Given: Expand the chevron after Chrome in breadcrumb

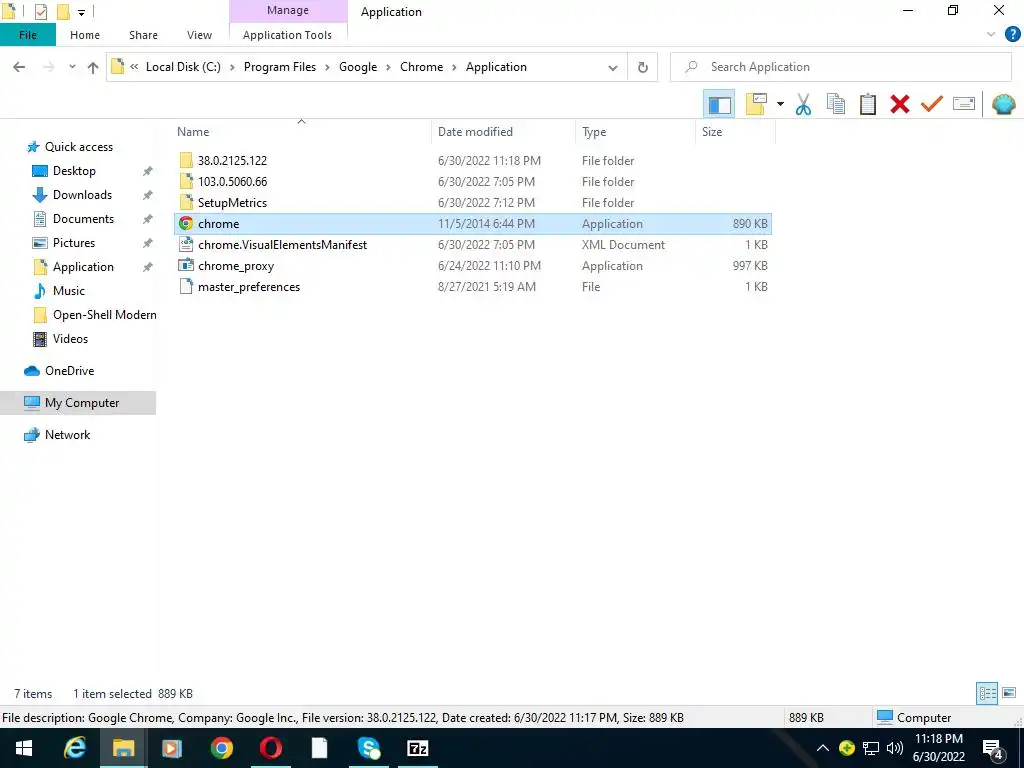Looking at the screenshot, I should [455, 67].
